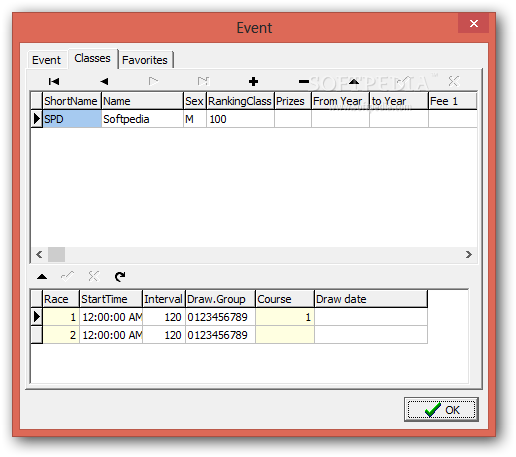This screenshot has height=457, width=516.
Task: Click empty Prizes cell of SPD row
Action: 293,119
